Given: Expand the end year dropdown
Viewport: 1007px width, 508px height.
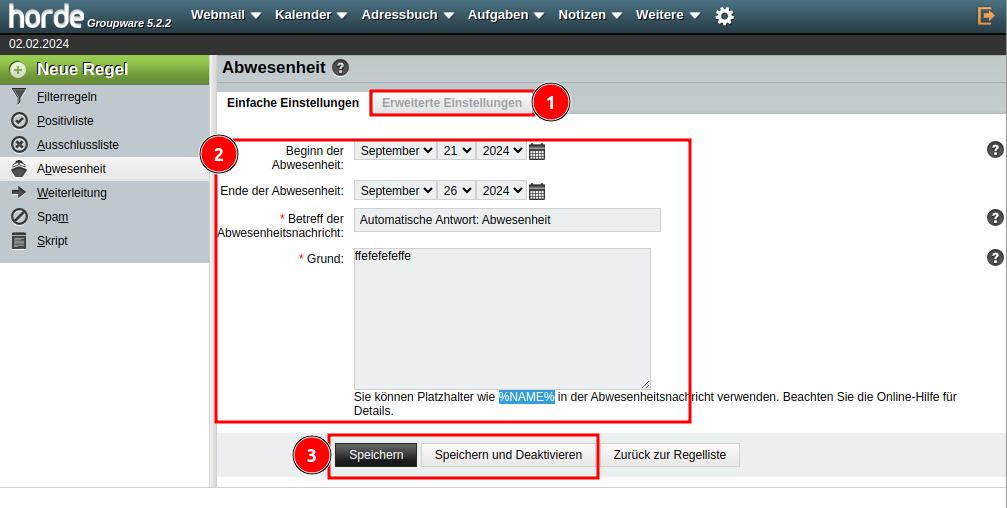Looking at the screenshot, I should click(500, 191).
